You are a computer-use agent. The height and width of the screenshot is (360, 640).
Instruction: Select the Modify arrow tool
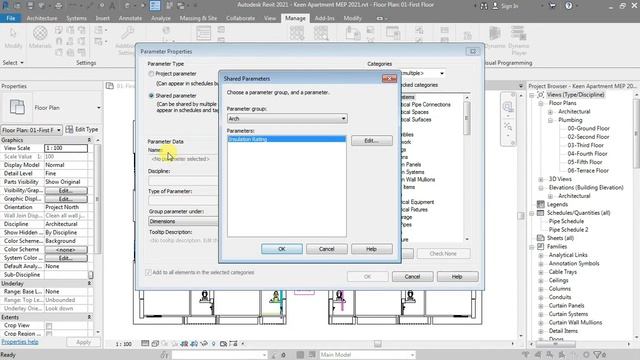click(x=13, y=38)
